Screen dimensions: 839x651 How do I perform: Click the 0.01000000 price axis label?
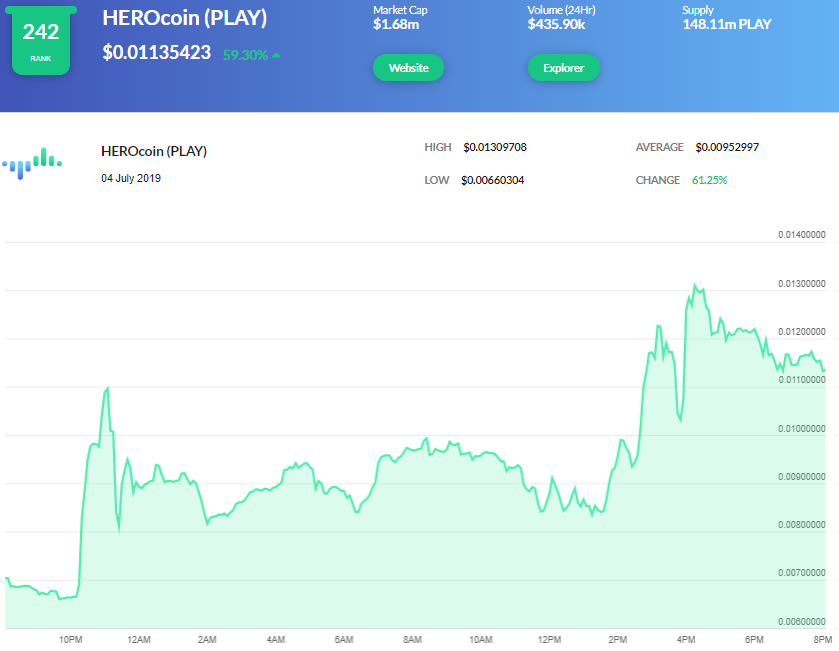802,428
